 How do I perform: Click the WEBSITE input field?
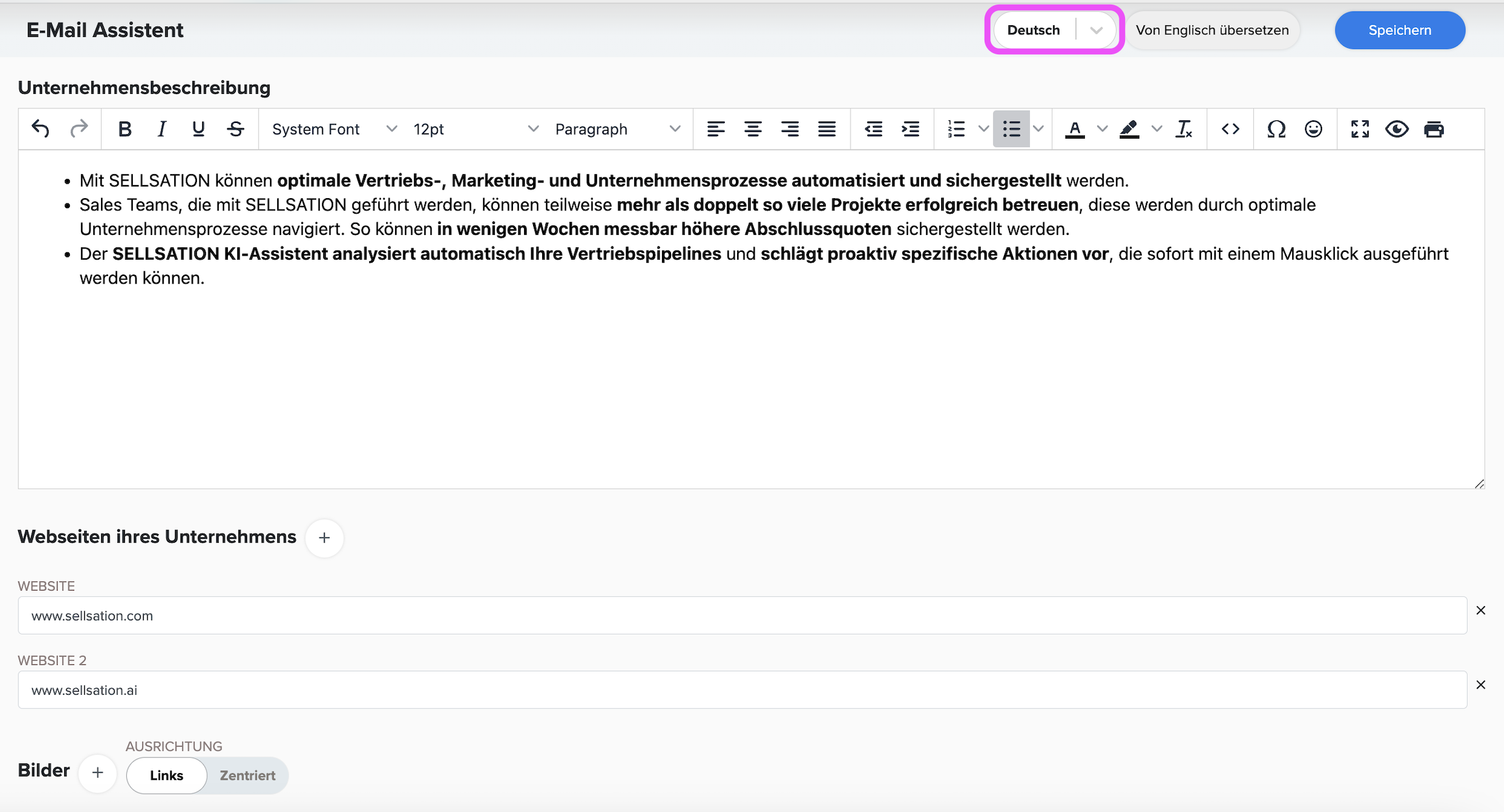(742, 615)
